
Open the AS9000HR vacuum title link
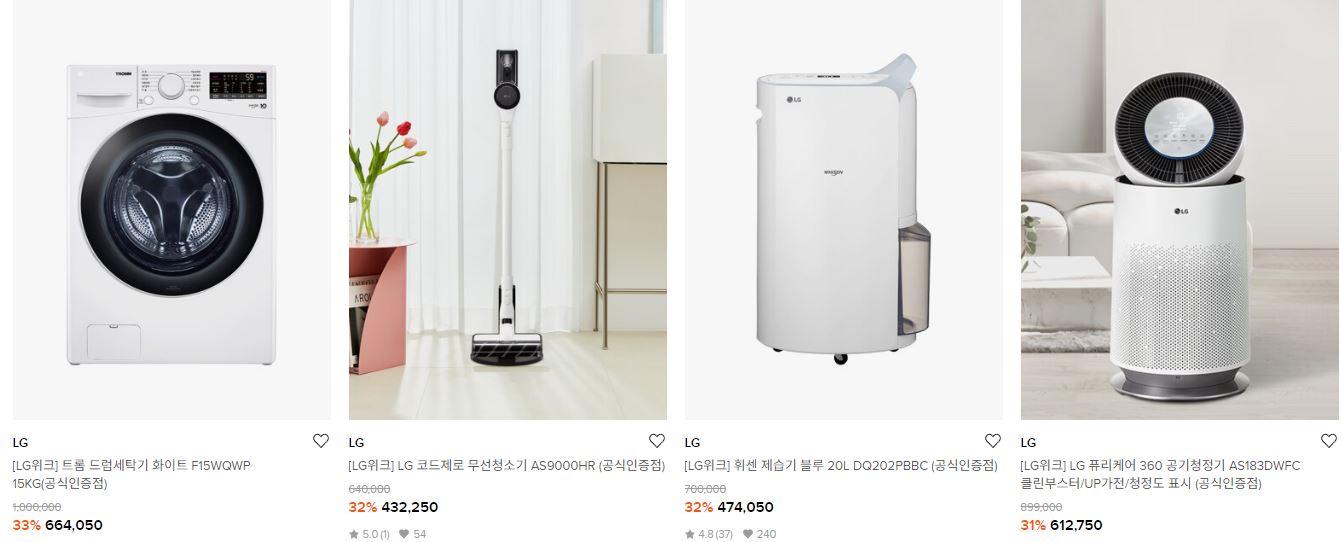506,466
